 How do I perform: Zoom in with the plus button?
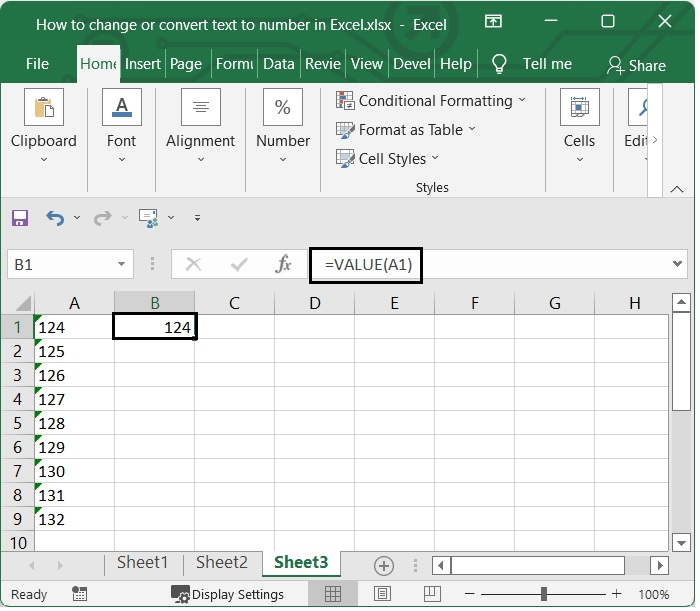coord(617,594)
